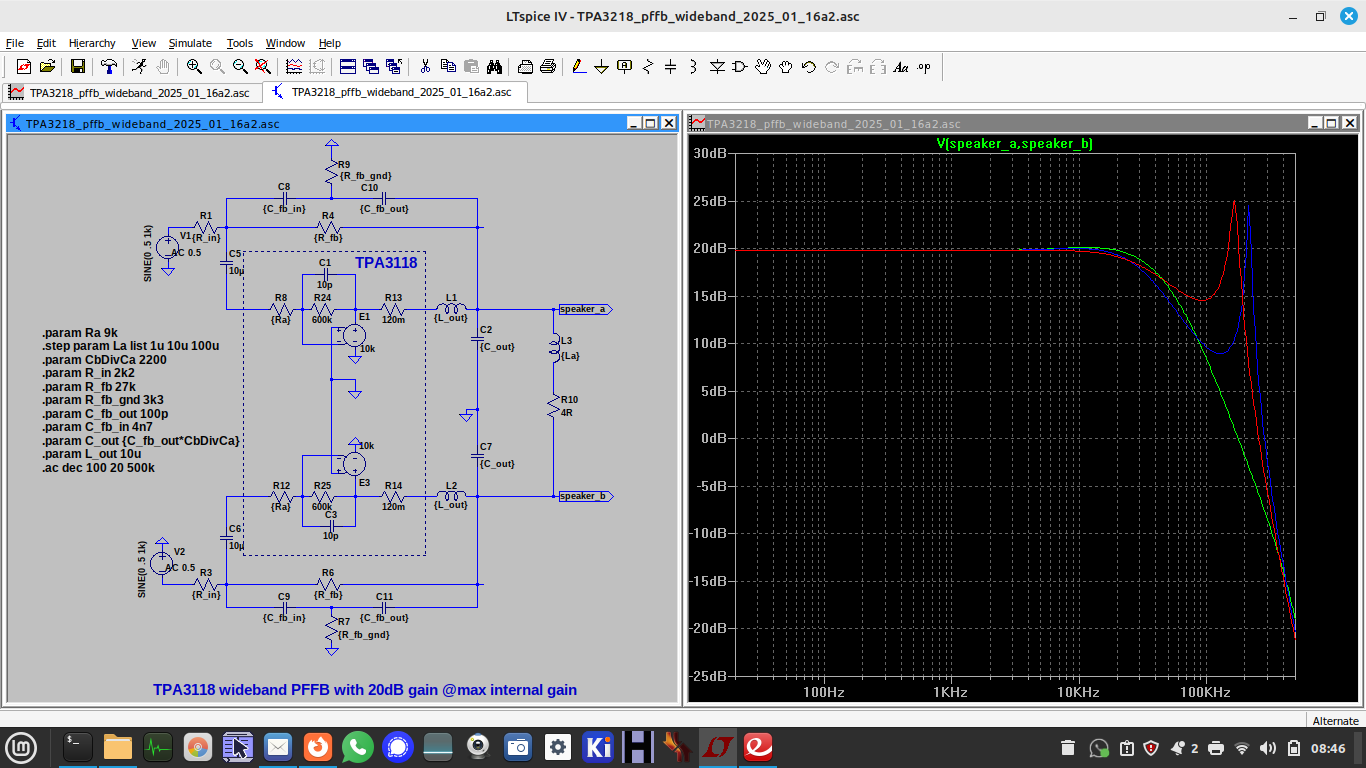Screen dimensions: 1366x768
Task: Click the '.param Ra 9k' directive
Action: click(79, 332)
